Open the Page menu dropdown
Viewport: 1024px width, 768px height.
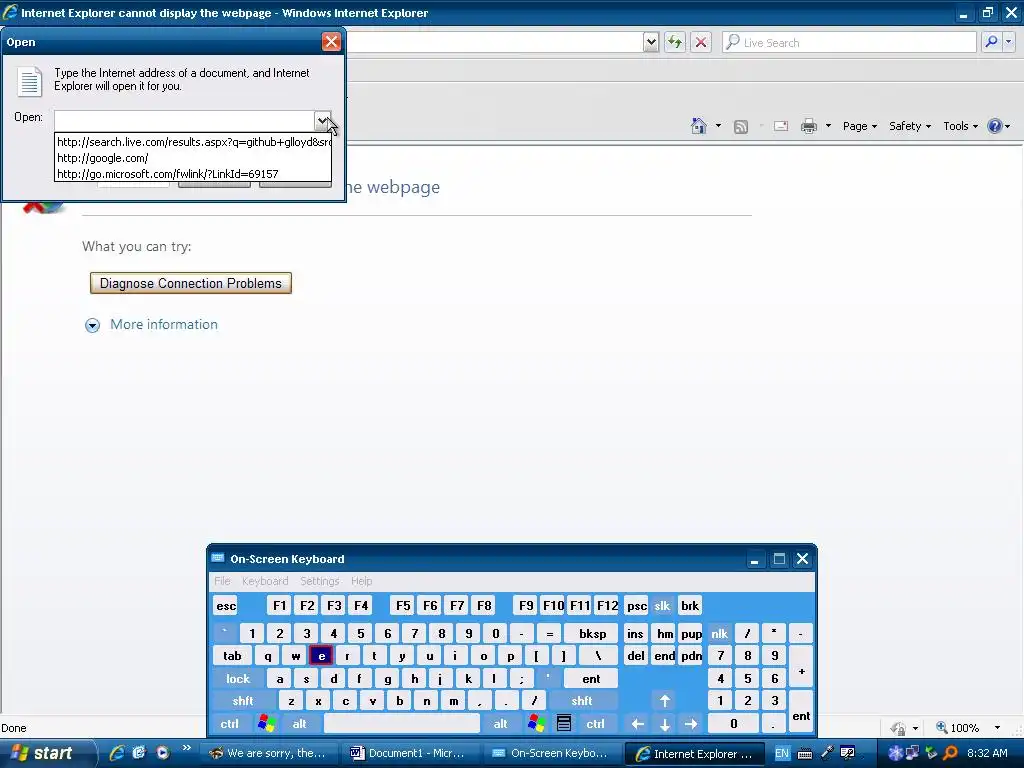pyautogui.click(x=859, y=126)
